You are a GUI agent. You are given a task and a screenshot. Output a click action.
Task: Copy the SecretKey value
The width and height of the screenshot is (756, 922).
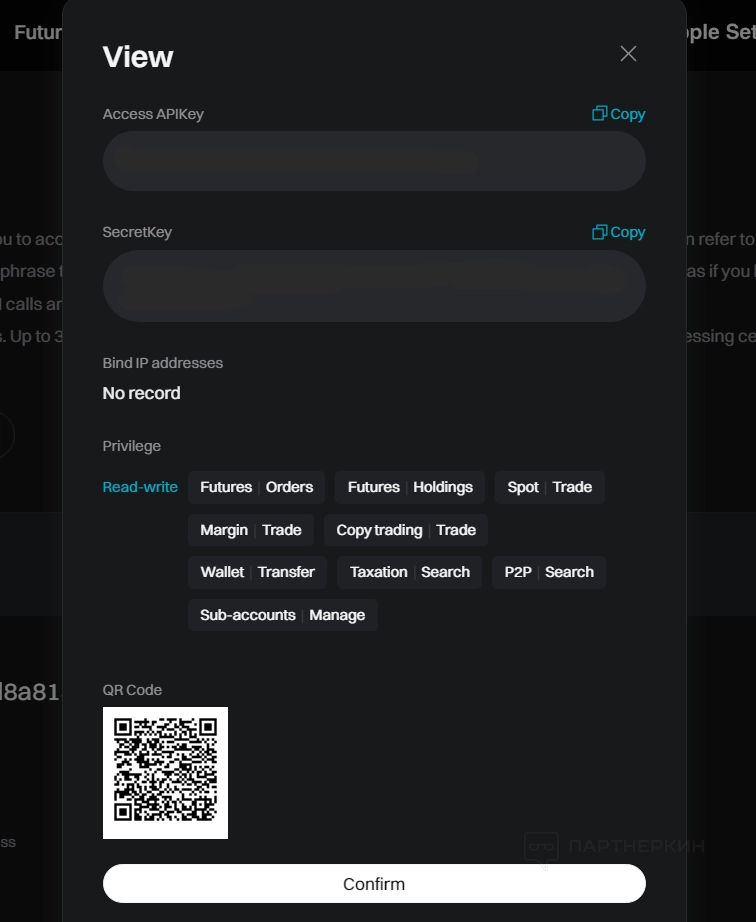coord(618,232)
